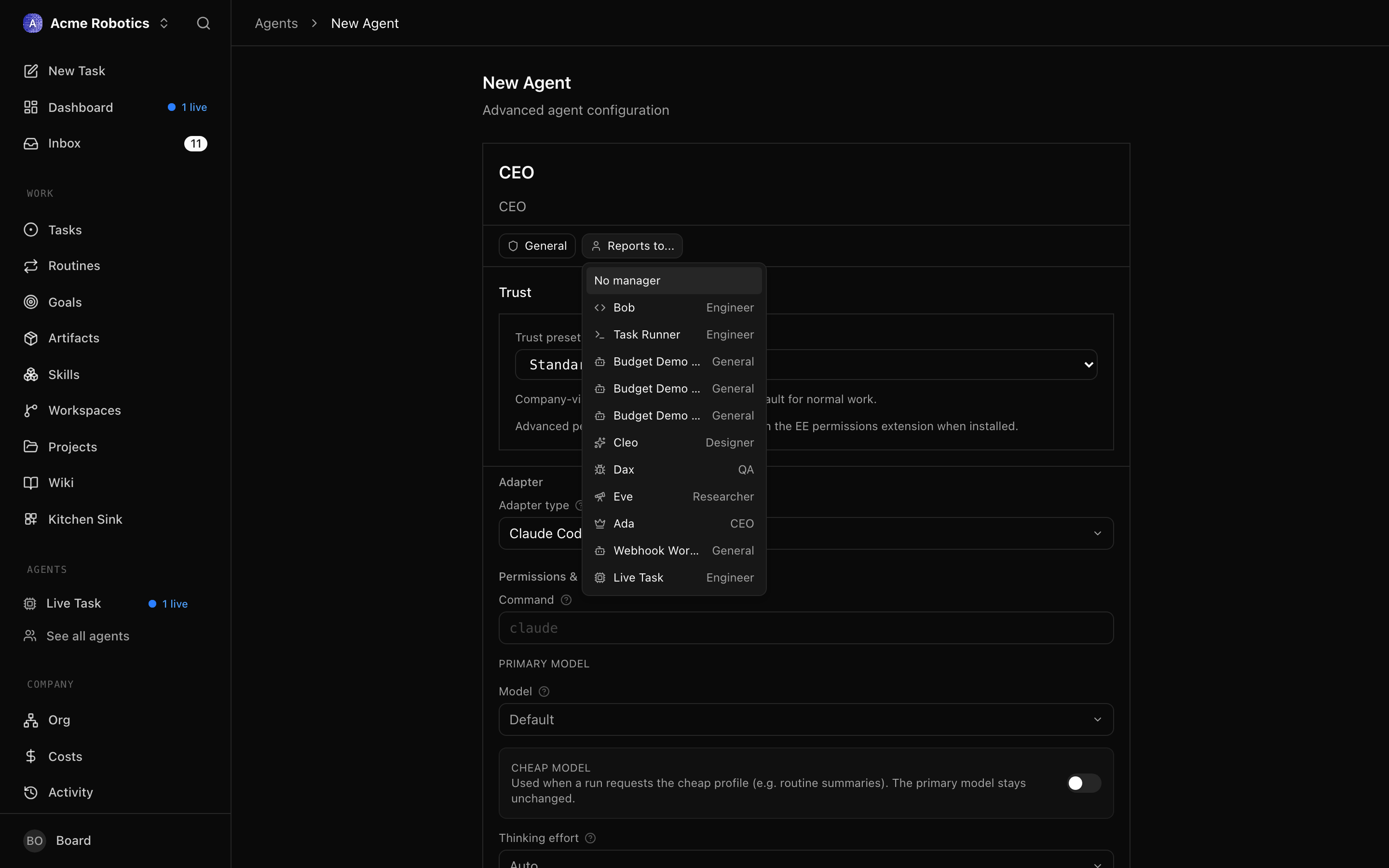
Task: Open the Acme Robotics company switcher
Action: pyautogui.click(x=96, y=23)
